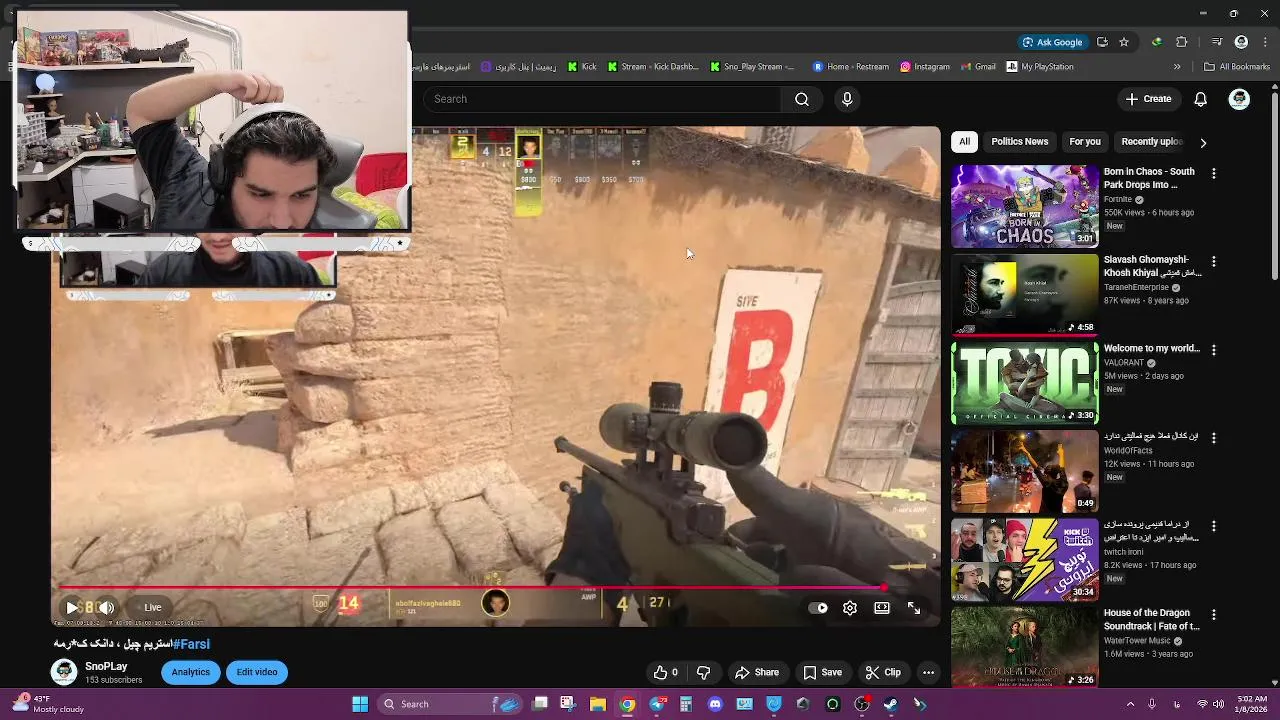This screenshot has width=1280, height=720.
Task: Open options for House of the Dragon video
Action: (1214, 614)
